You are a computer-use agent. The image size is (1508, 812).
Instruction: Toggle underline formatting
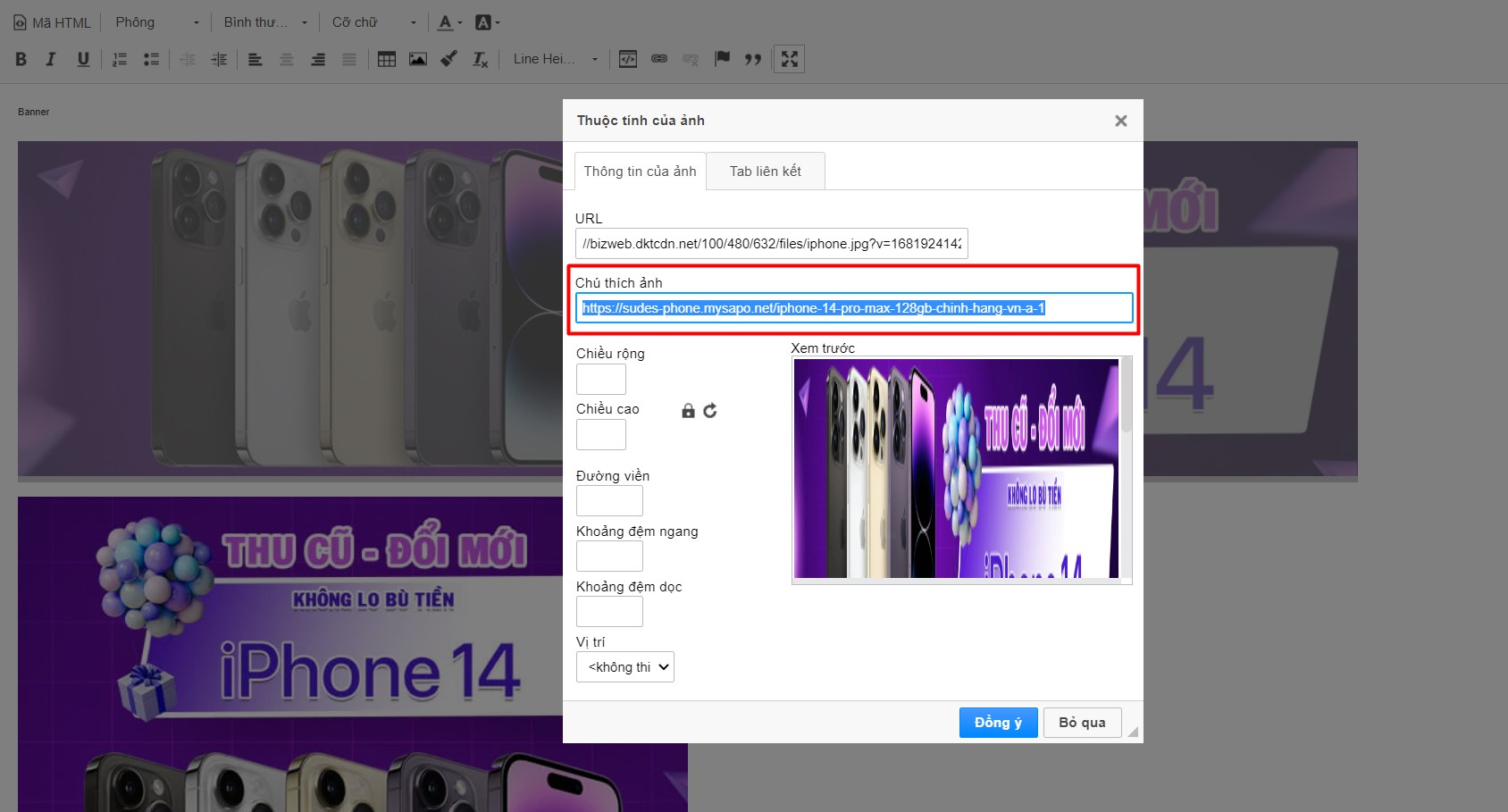coord(83,59)
